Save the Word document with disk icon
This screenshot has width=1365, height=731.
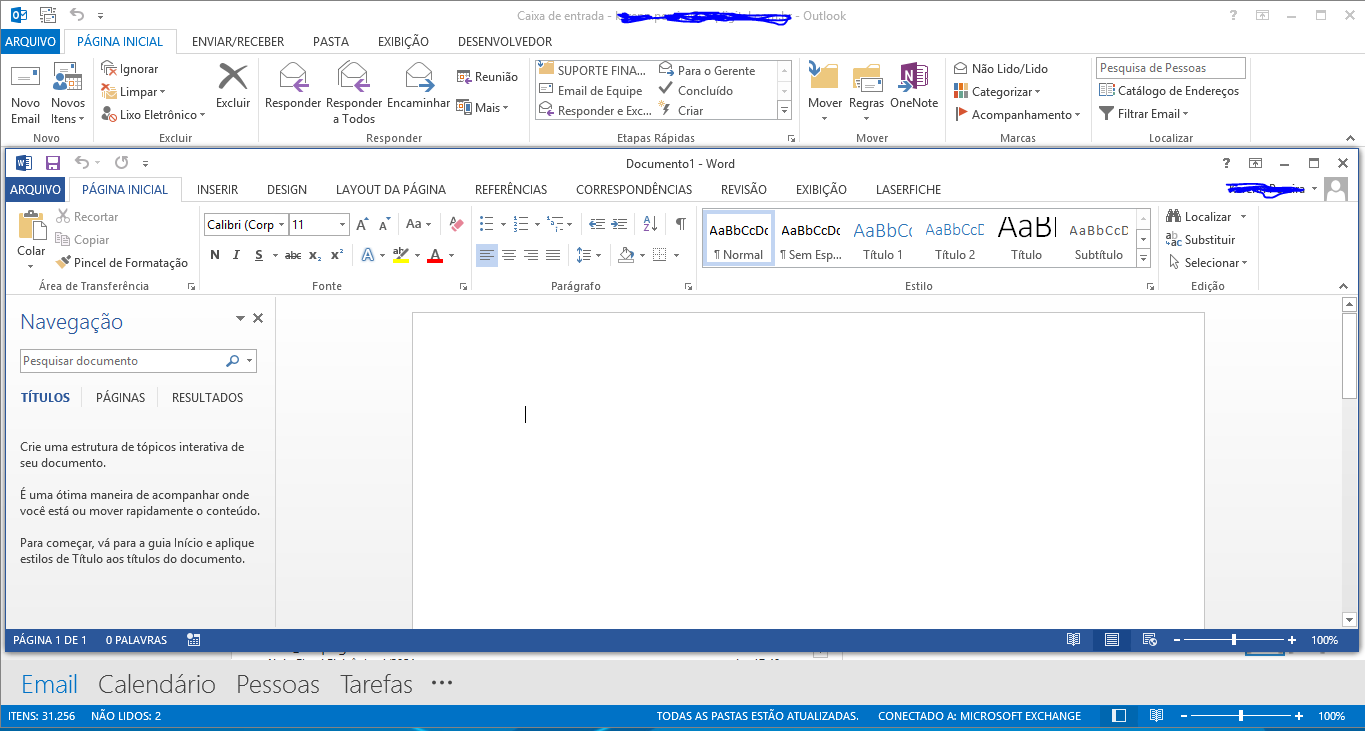(x=52, y=163)
